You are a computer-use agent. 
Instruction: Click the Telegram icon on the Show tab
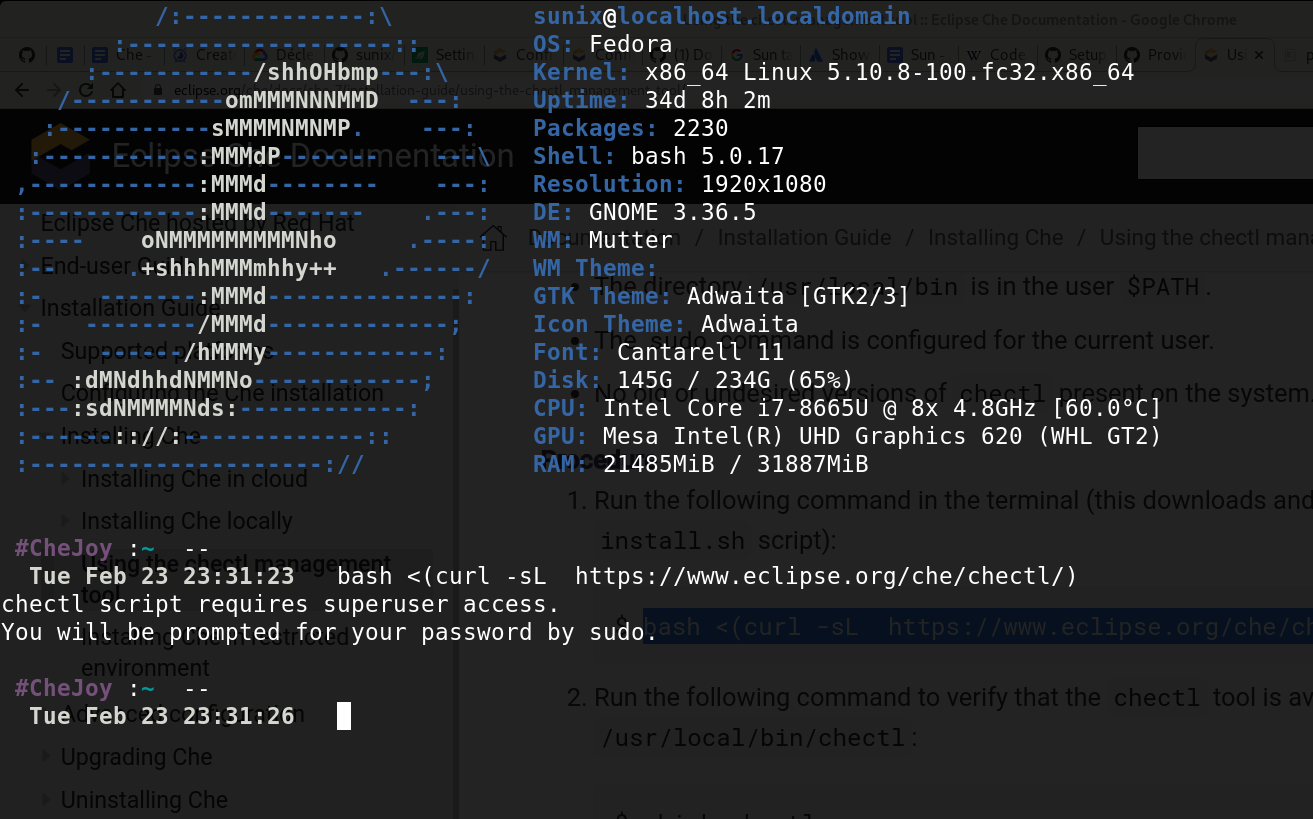(814, 55)
